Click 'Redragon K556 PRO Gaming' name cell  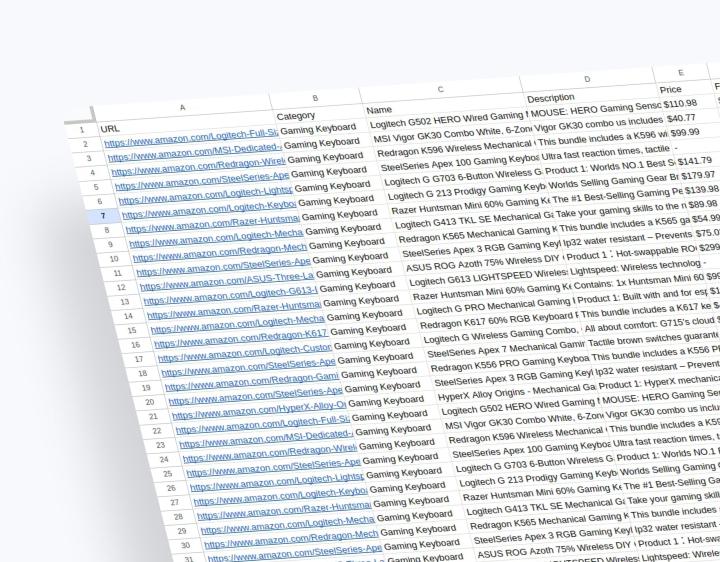click(x=510, y=364)
